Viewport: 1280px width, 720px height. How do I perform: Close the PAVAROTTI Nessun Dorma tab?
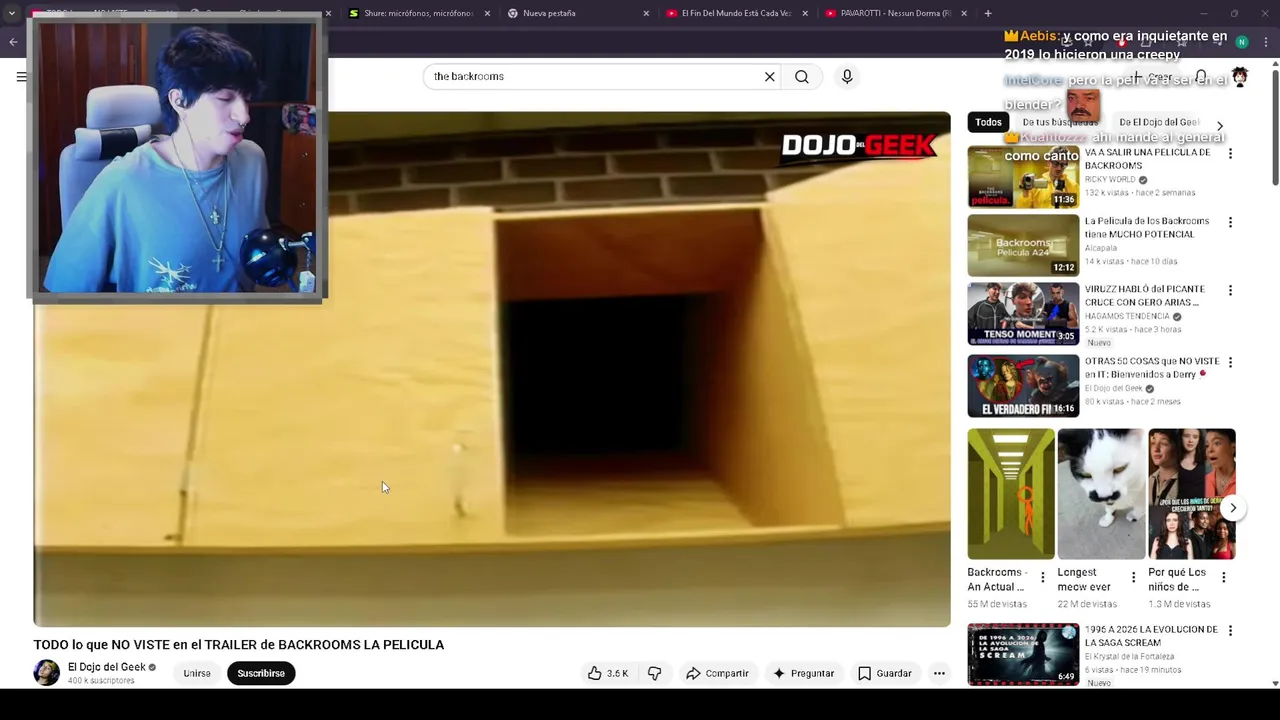[964, 13]
